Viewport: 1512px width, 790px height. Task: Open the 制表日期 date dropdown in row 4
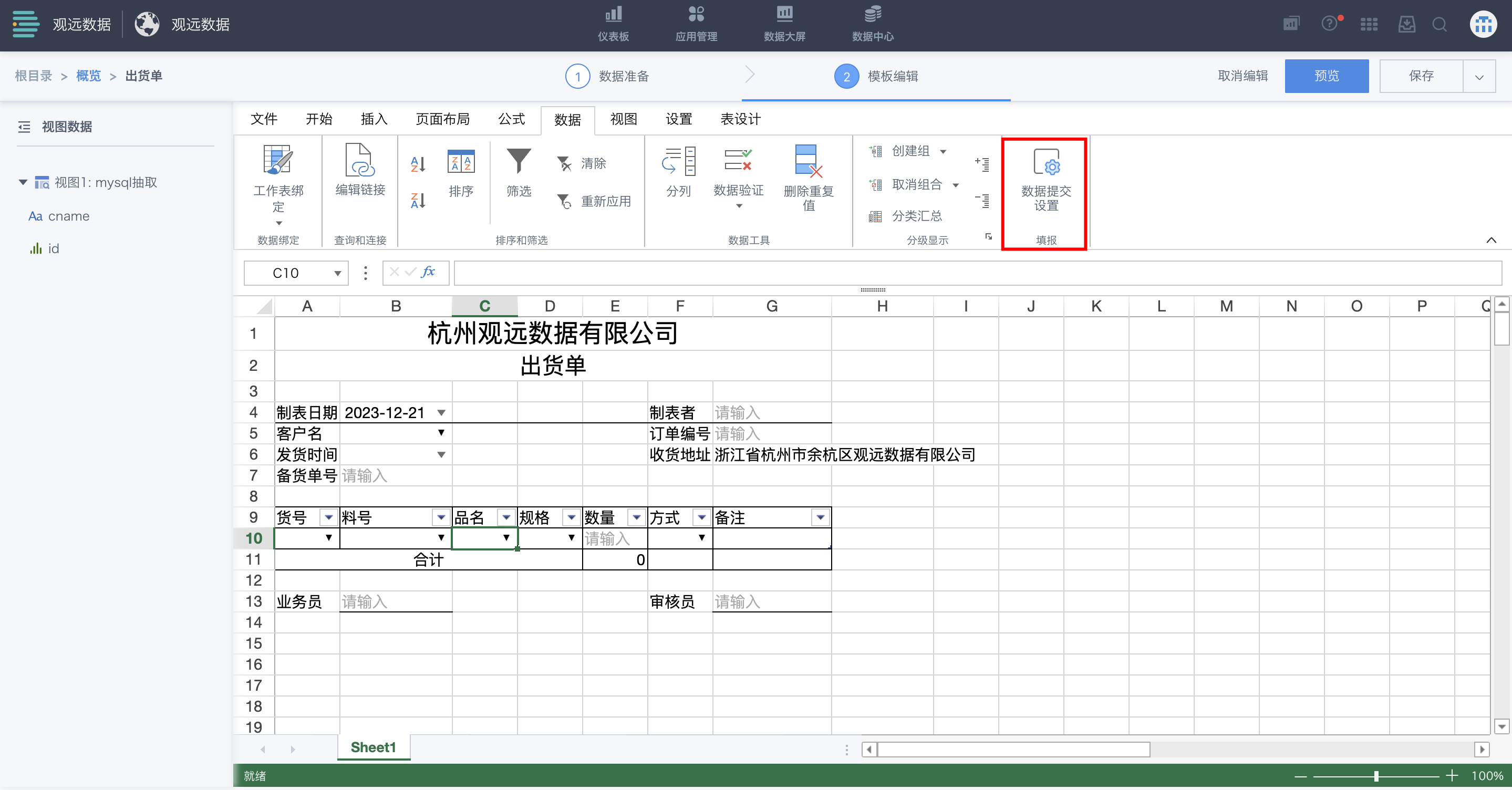[x=441, y=413]
